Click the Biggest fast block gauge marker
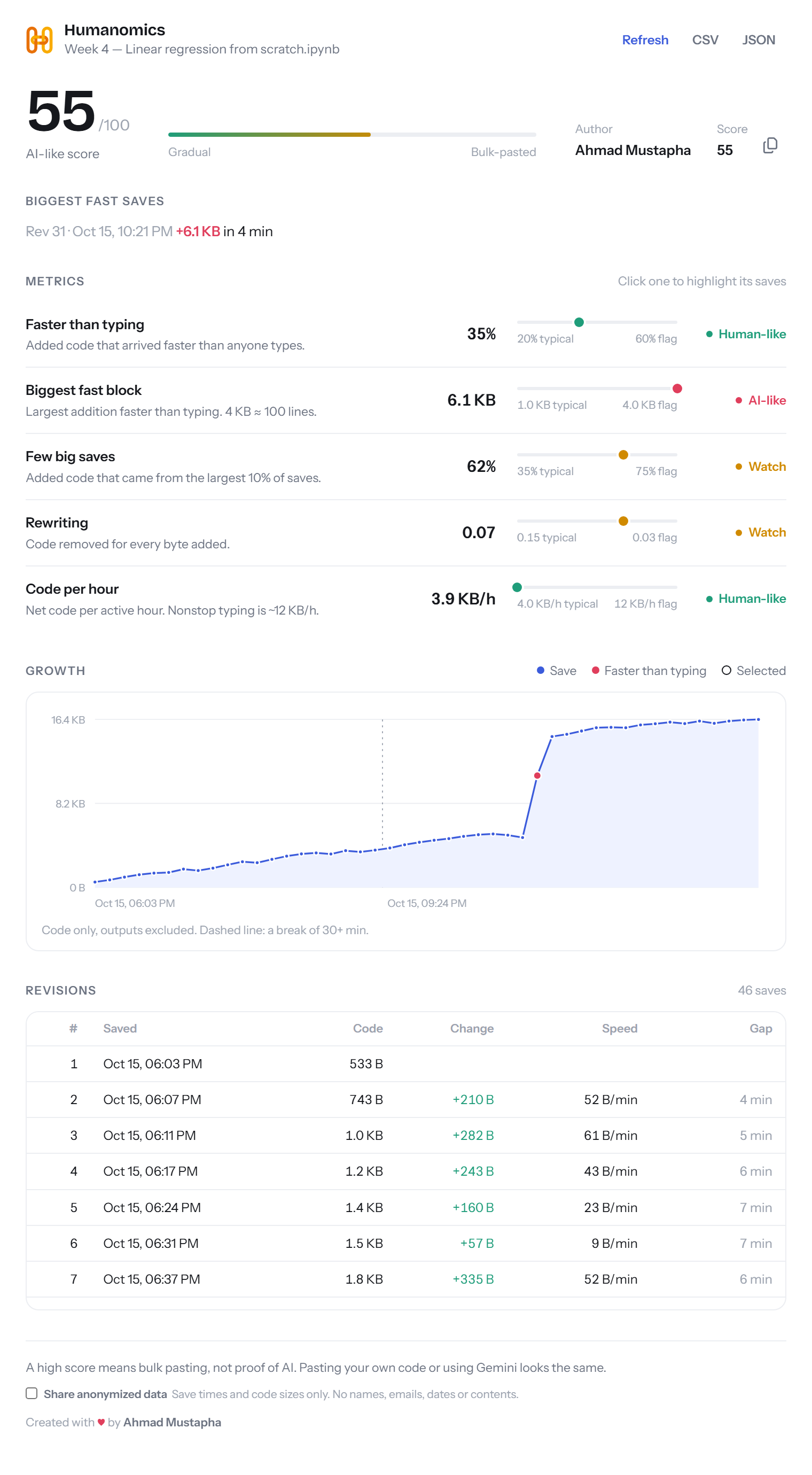This screenshot has height=1475, width=812. pyautogui.click(x=677, y=389)
